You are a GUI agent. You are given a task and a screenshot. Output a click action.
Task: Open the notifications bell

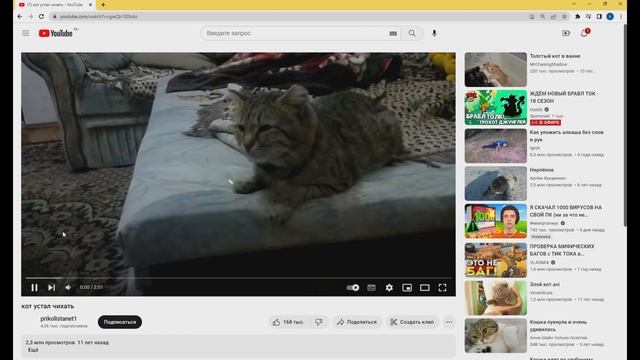pyautogui.click(x=584, y=33)
